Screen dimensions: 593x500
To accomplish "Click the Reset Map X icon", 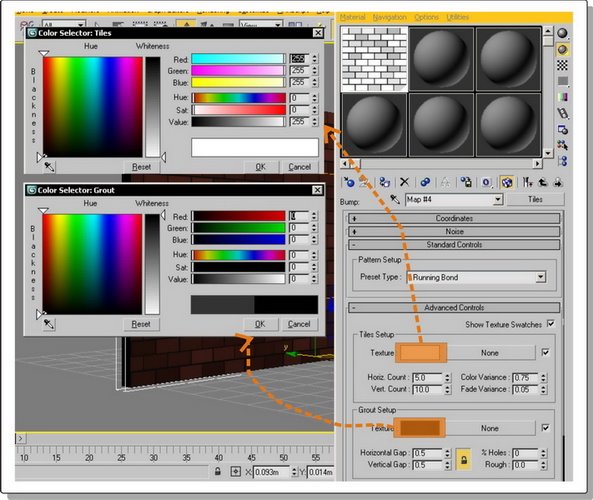I will 404,182.
